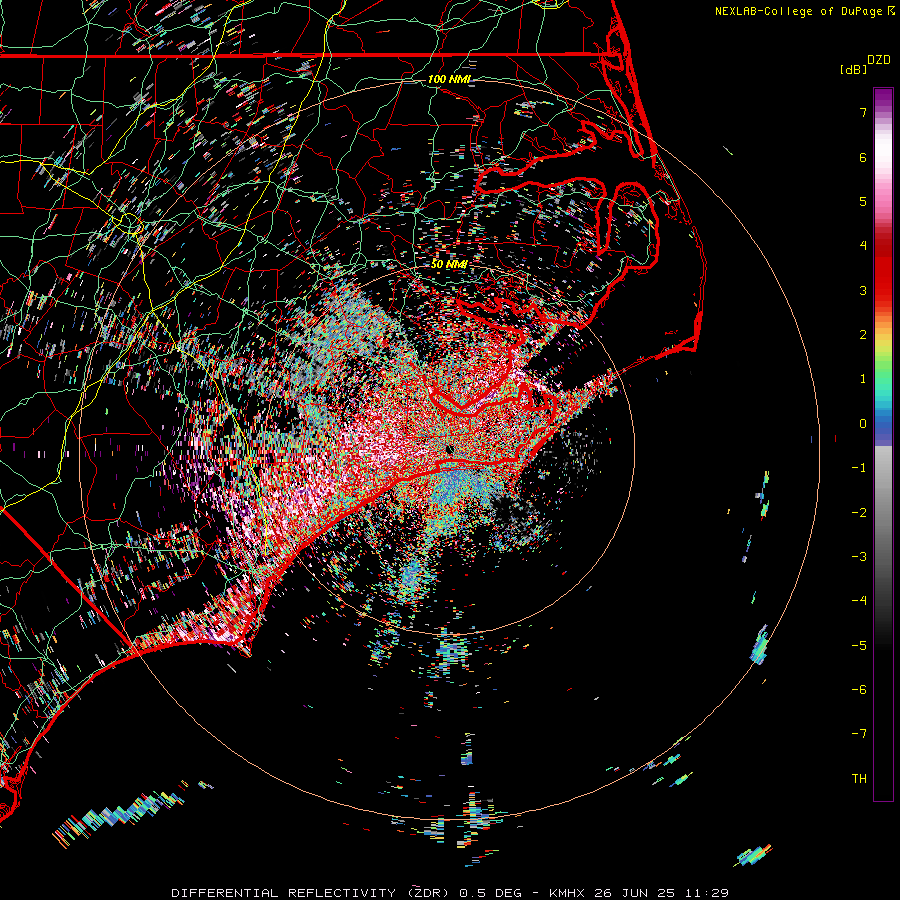Screen dimensions: 900x900
Task: Click the 6 value on the color scale
Action: 863,157
